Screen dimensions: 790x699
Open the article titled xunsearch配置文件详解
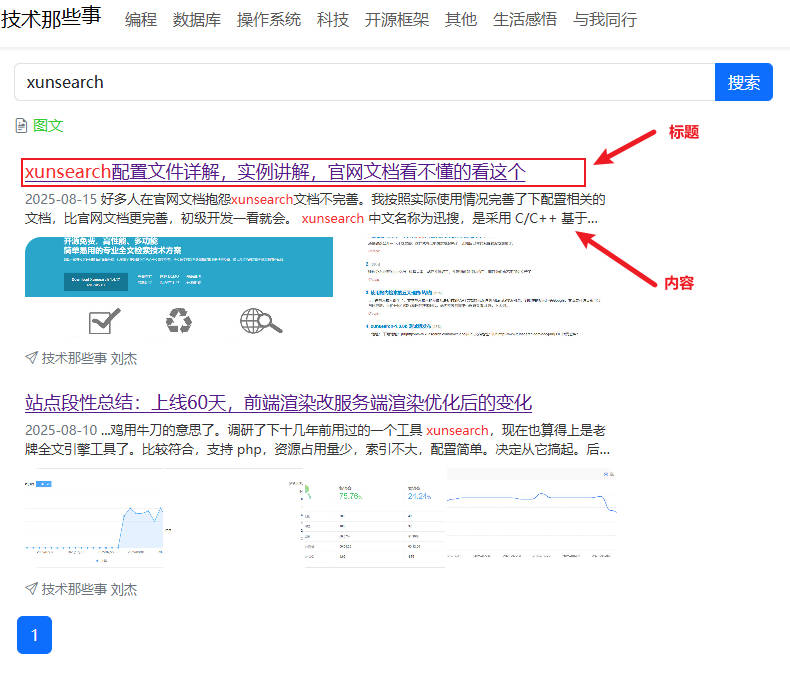click(x=275, y=172)
